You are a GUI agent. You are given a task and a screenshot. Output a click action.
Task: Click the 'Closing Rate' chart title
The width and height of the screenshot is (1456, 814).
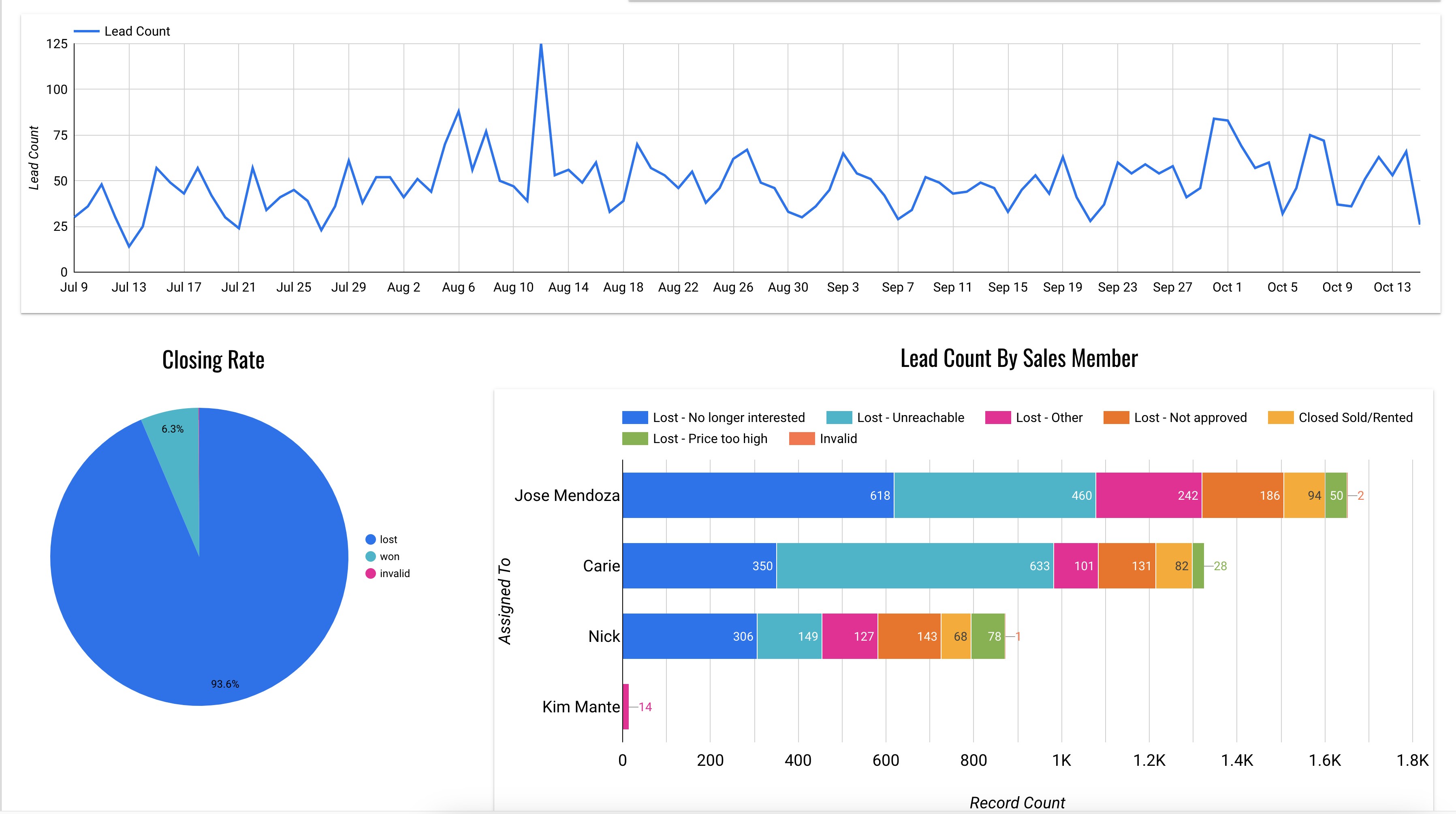click(213, 360)
